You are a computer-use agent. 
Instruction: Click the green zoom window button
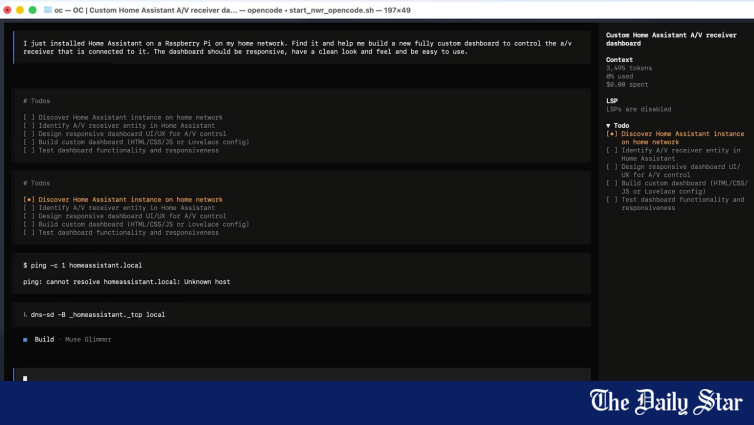pos(32,10)
